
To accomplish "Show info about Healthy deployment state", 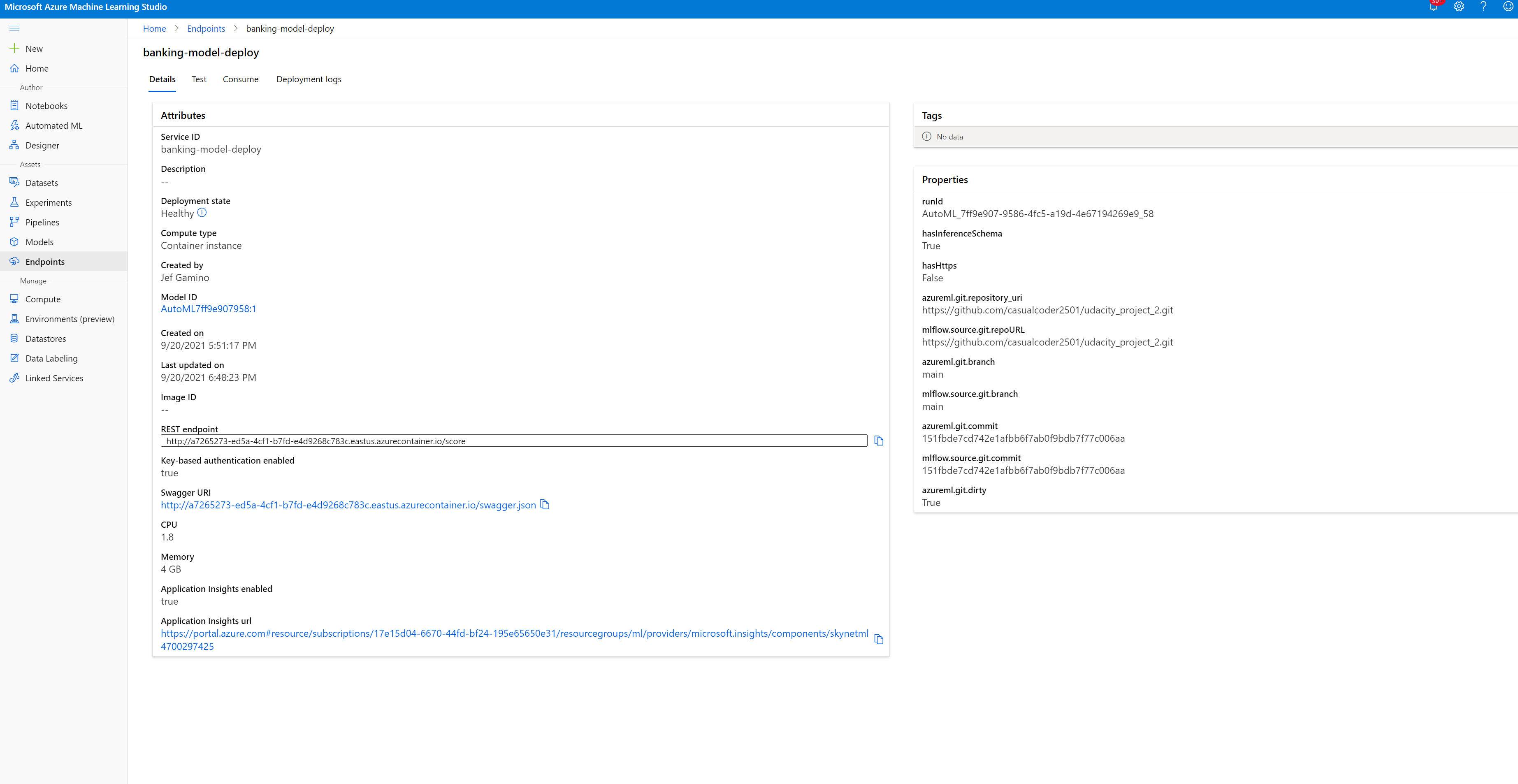I will 202,213.
